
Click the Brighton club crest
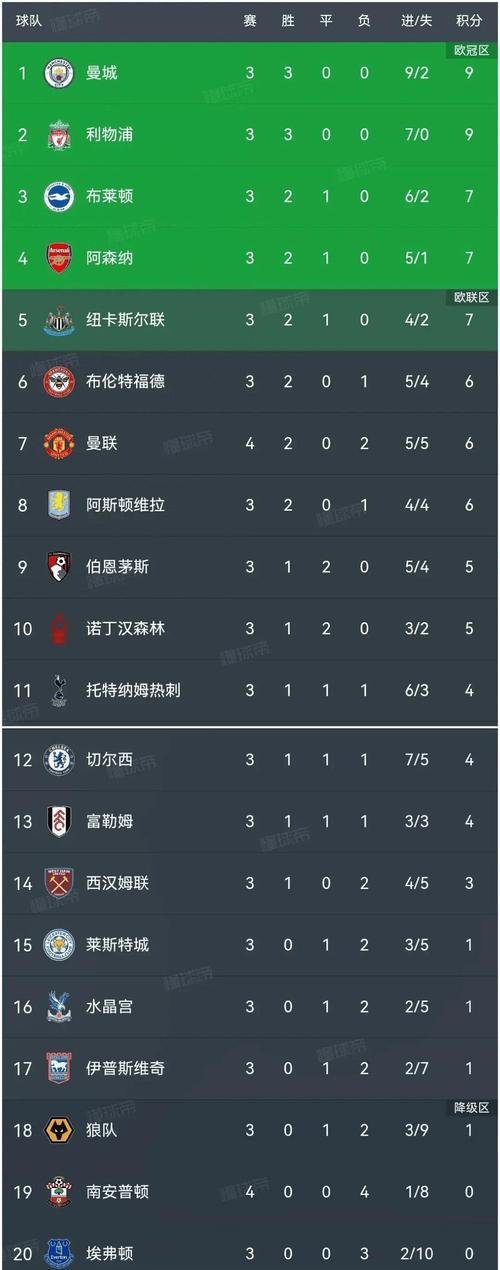pos(59,196)
